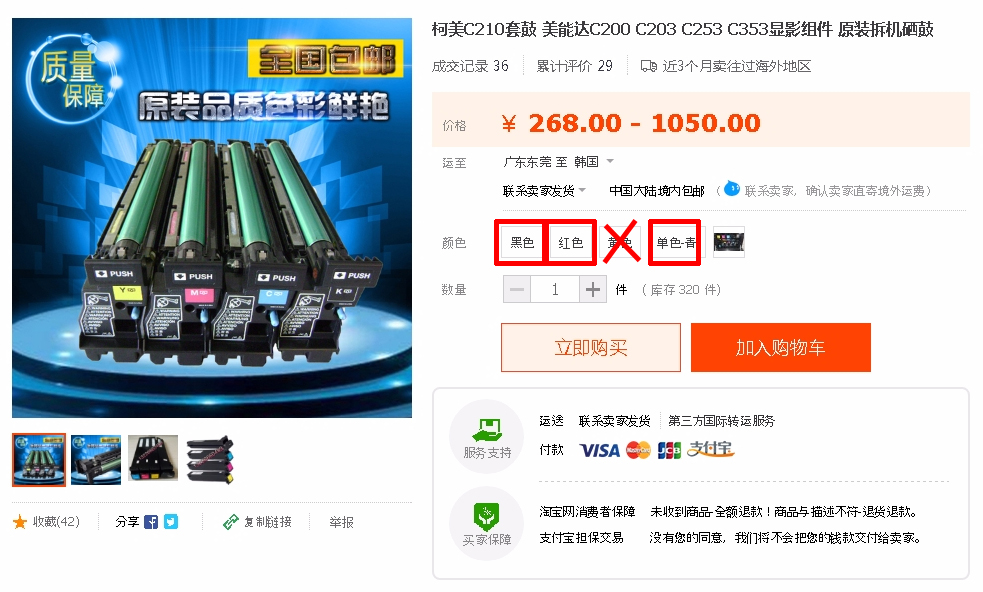Open the 成交记录 36 transaction records

(x=470, y=66)
